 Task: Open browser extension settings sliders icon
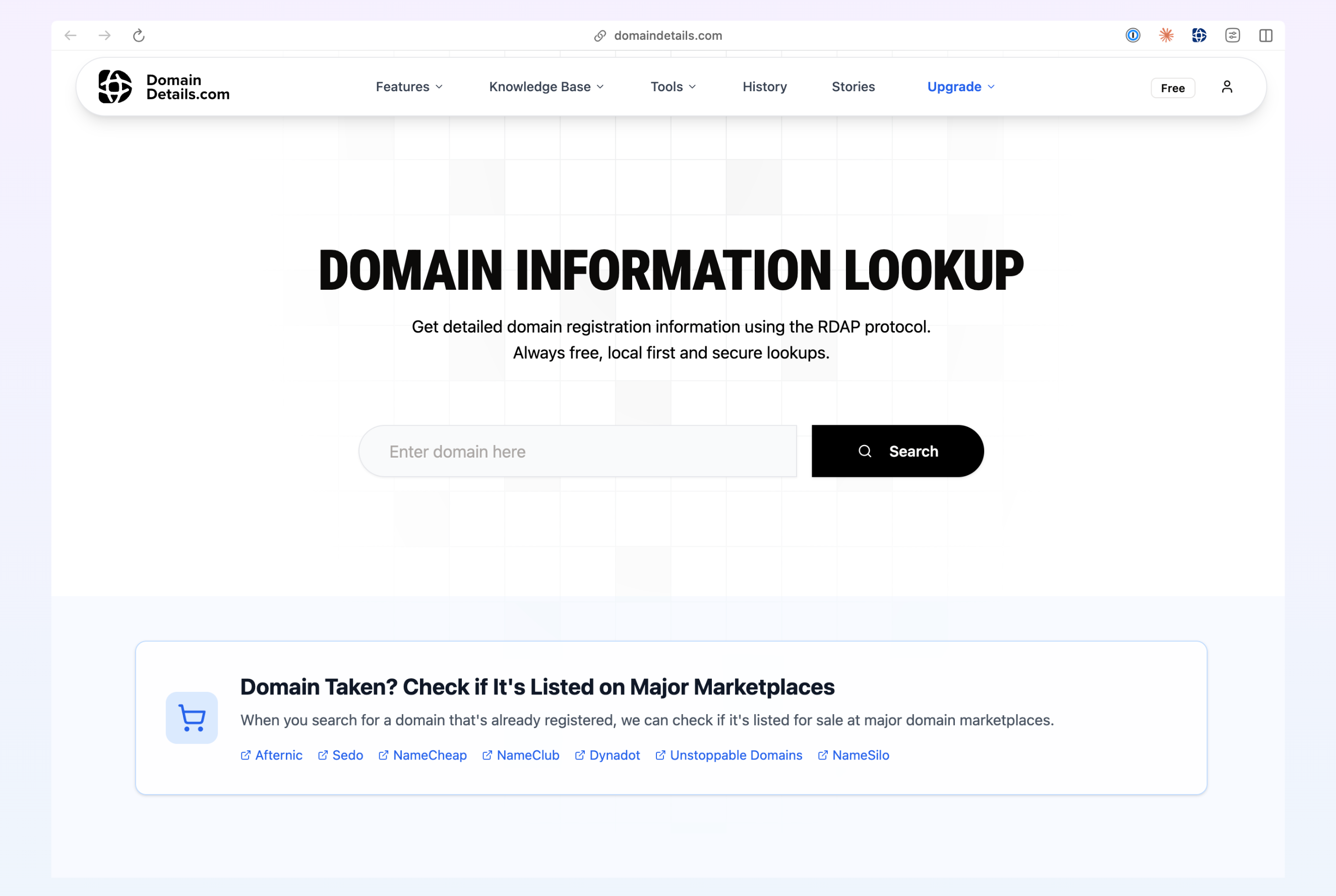pyautogui.click(x=1233, y=35)
